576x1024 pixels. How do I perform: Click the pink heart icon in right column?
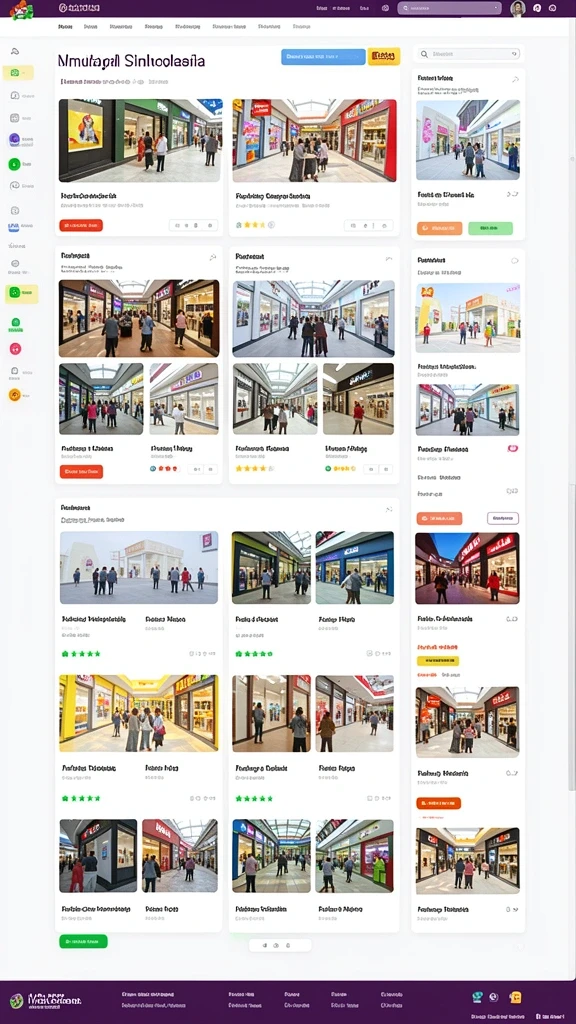[x=513, y=449]
